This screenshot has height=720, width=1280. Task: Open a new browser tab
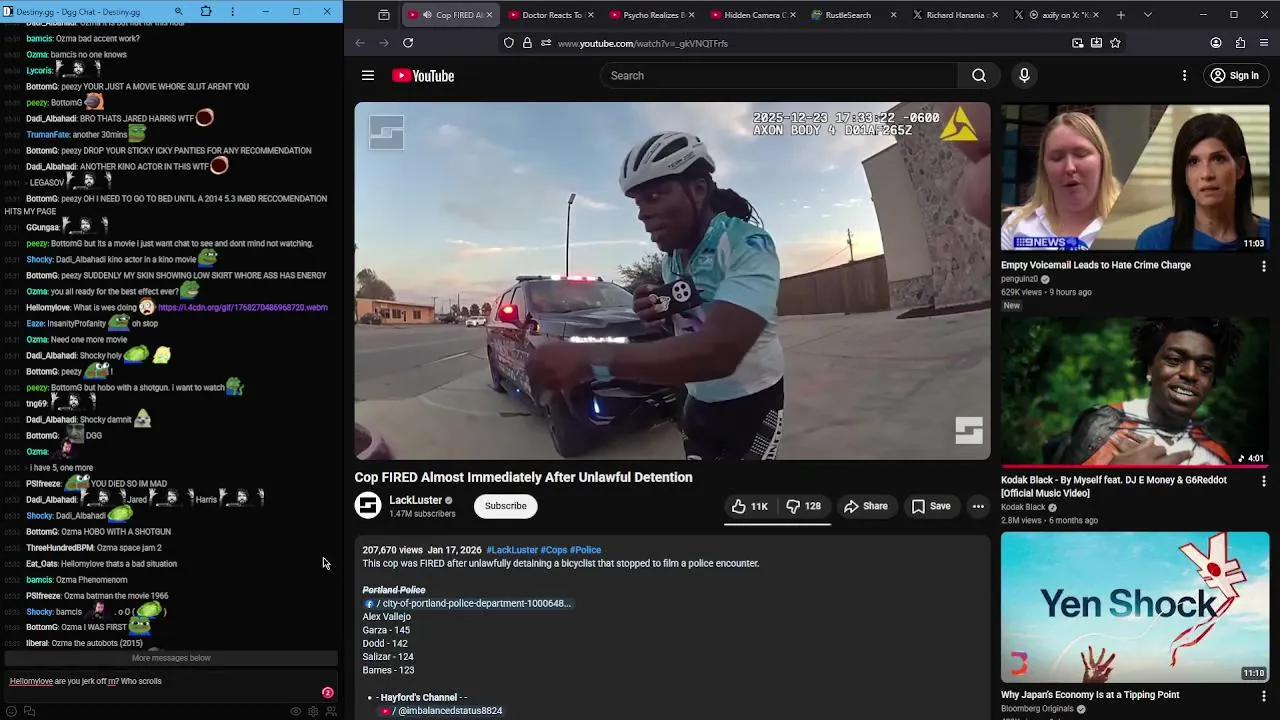1120,15
